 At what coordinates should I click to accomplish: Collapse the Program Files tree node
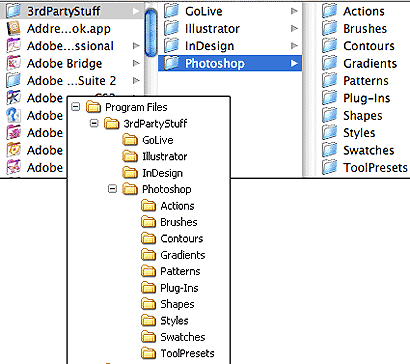(x=76, y=107)
